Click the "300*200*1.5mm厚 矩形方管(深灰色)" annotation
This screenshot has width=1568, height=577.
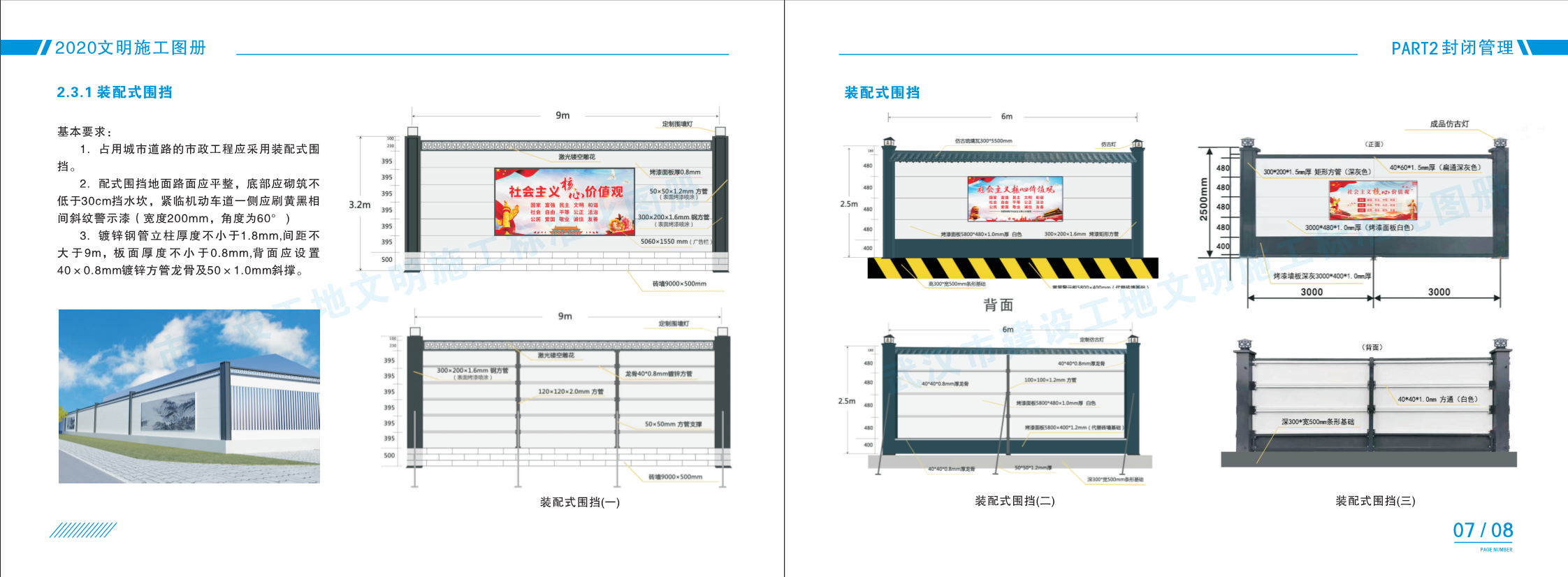pyautogui.click(x=1316, y=172)
